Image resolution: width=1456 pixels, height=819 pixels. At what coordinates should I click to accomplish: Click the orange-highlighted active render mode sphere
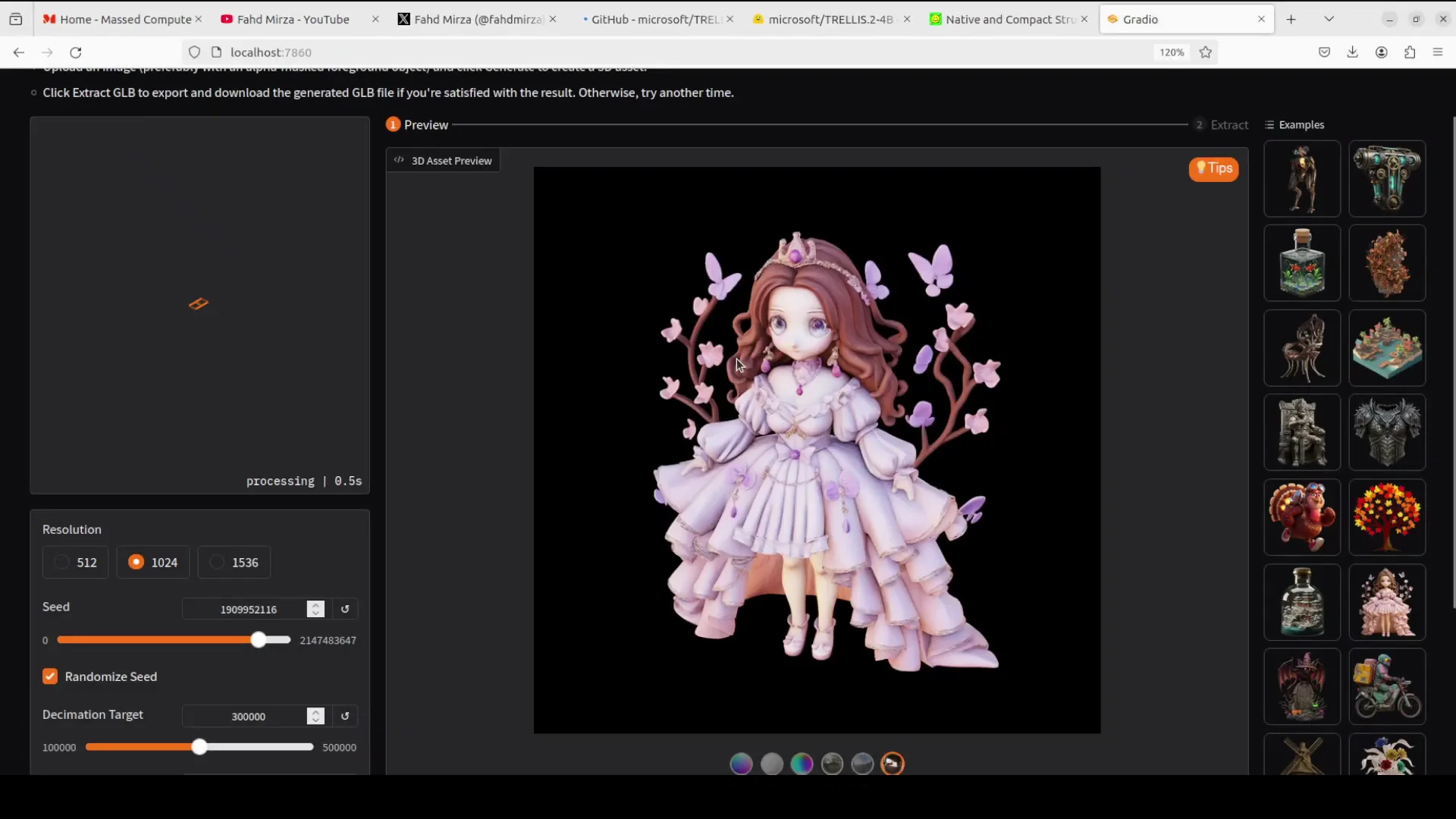tap(893, 764)
